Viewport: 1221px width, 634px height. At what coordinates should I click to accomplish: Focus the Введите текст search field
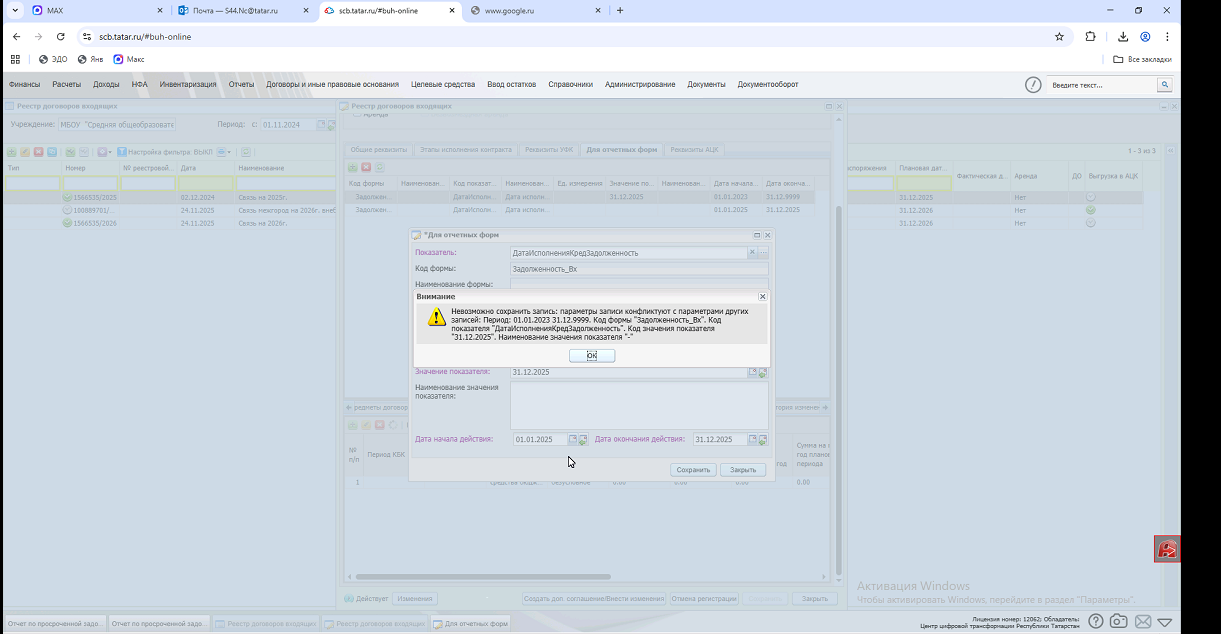tap(1103, 85)
